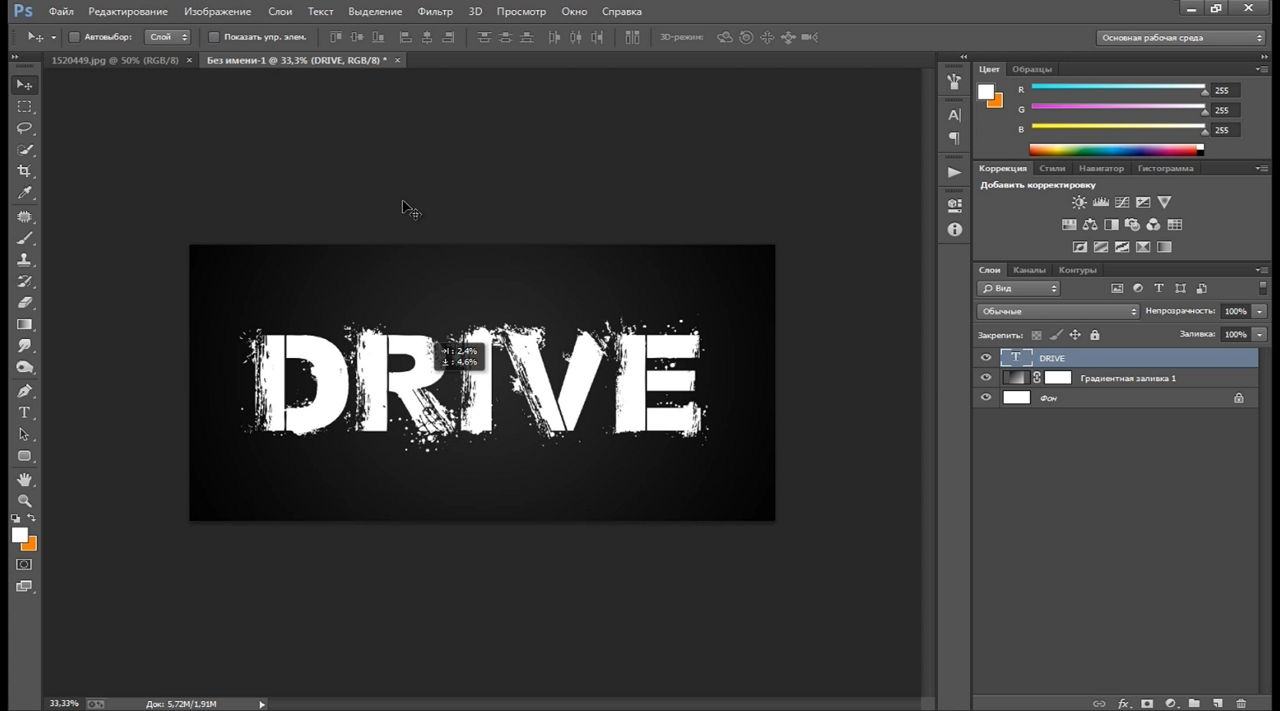Select the Lasso tool

[x=24, y=128]
